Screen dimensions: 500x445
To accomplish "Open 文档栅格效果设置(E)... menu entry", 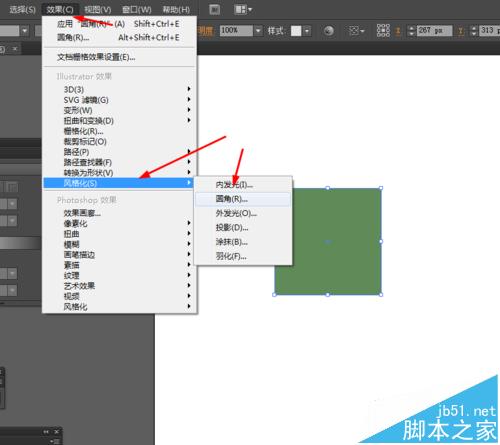I will pos(118,57).
